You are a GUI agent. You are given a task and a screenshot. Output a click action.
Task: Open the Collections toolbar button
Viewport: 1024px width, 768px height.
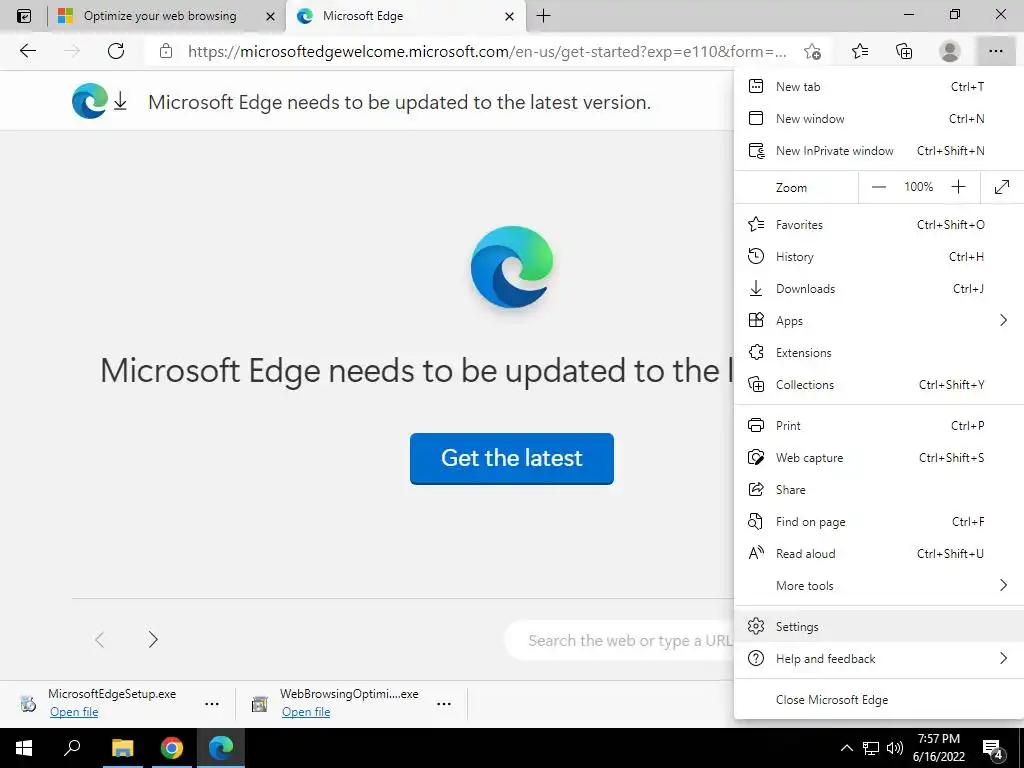[904, 51]
